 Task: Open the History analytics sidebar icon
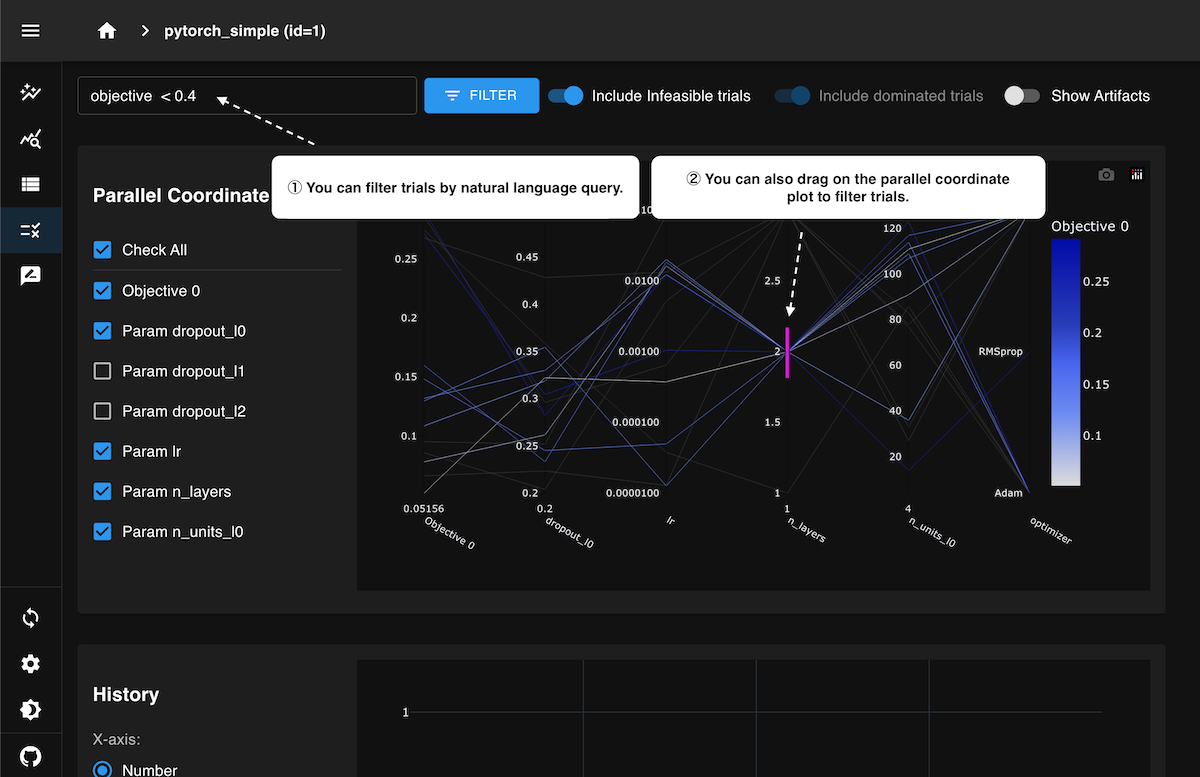tap(30, 93)
